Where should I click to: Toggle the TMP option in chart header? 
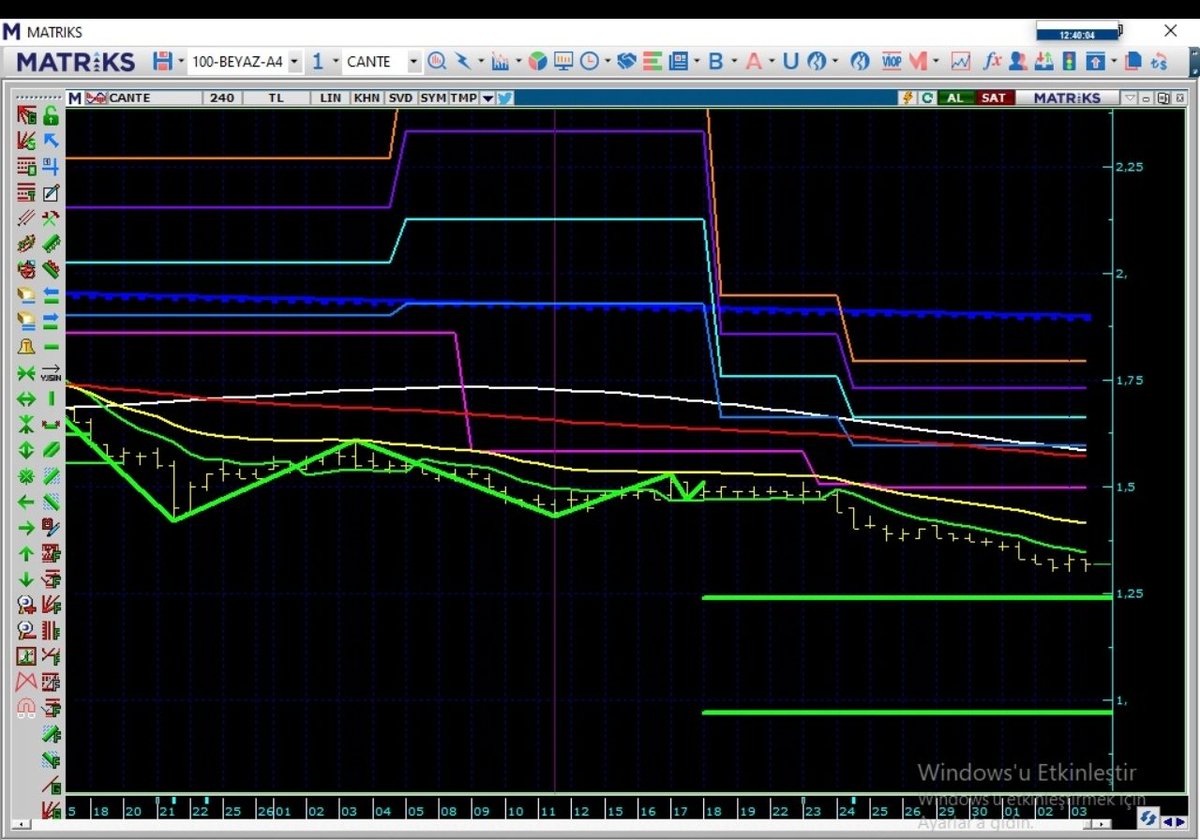(x=464, y=98)
